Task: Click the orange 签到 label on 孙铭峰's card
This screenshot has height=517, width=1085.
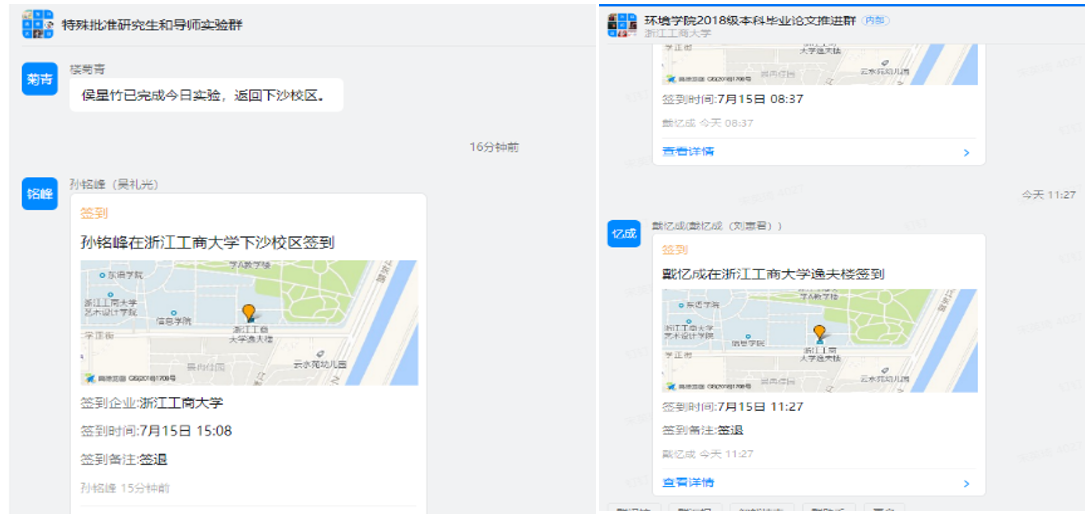Action: (94, 213)
